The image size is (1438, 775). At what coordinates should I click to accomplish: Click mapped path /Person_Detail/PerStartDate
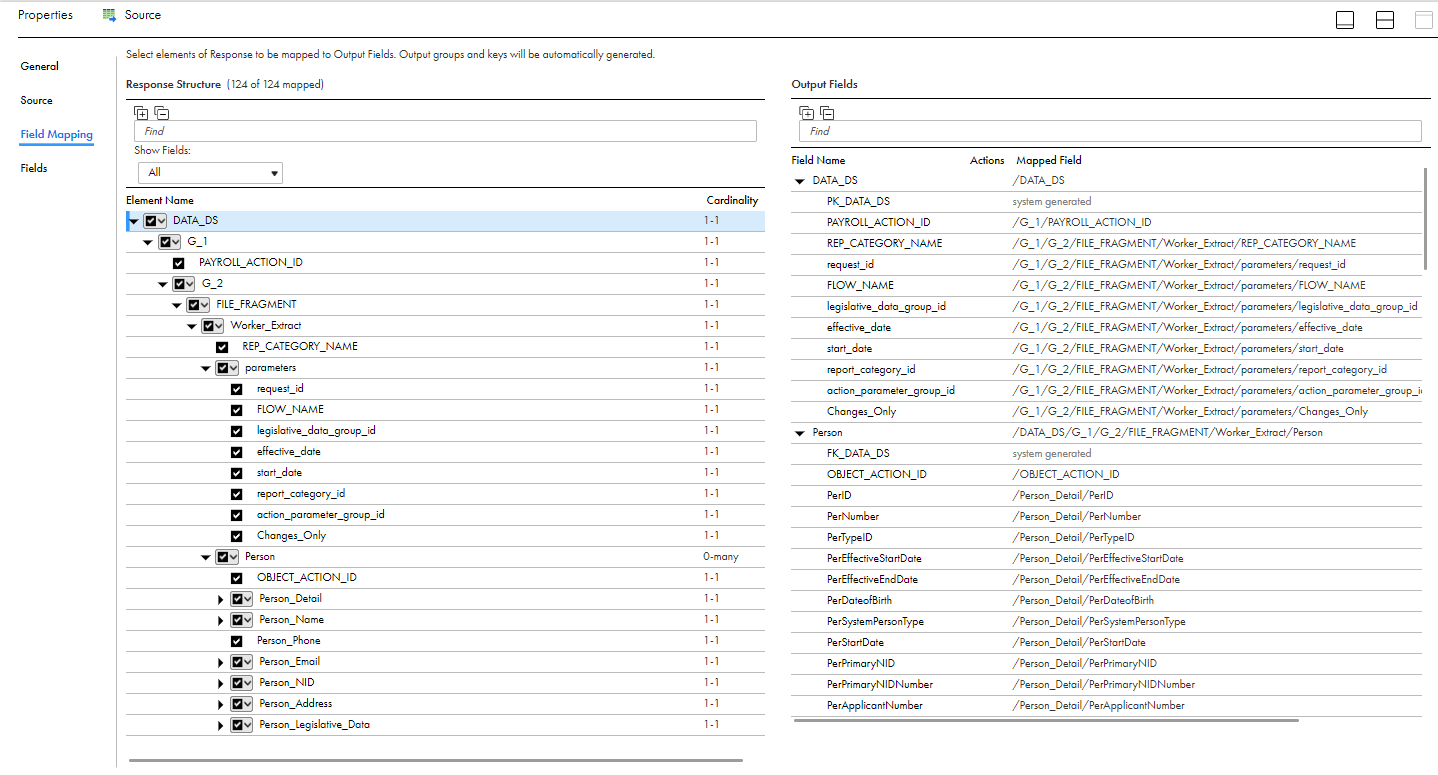1079,642
